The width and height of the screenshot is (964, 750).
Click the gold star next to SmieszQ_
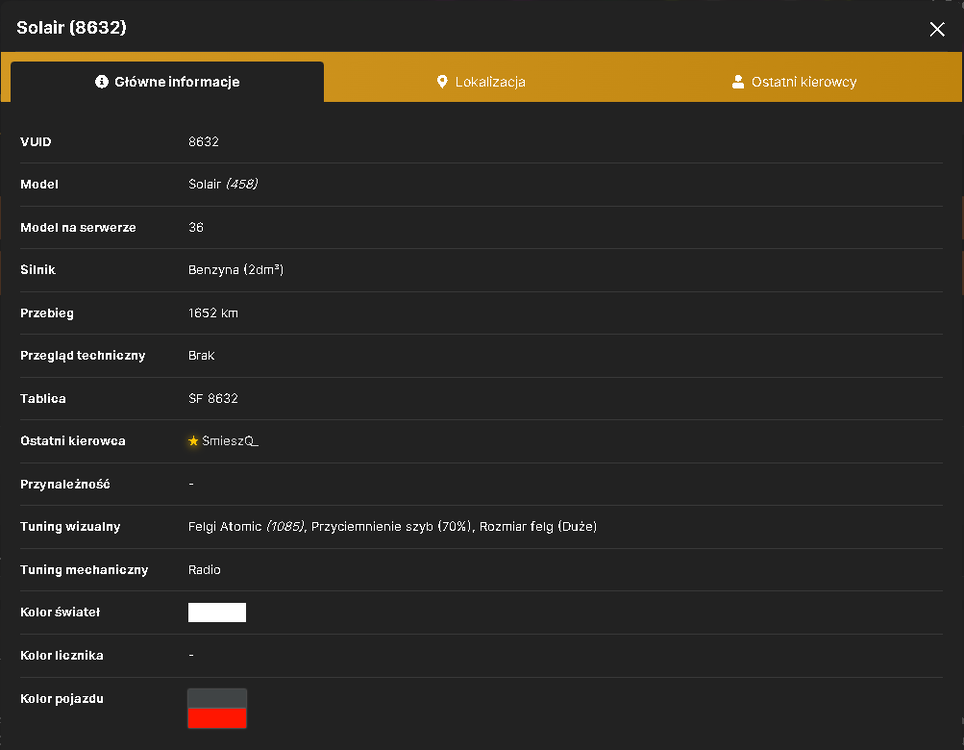pos(193,441)
